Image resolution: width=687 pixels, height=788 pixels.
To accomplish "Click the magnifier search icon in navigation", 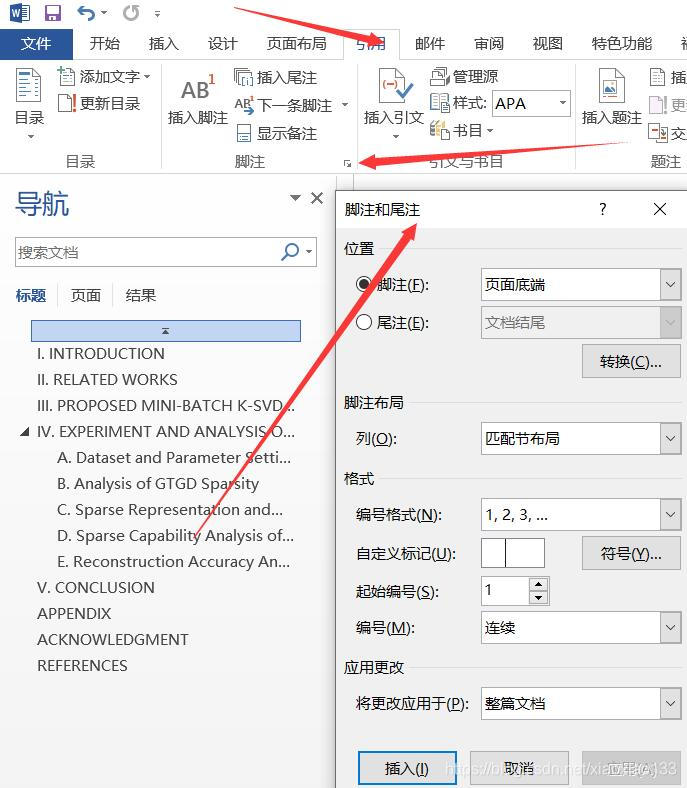I will click(x=290, y=252).
